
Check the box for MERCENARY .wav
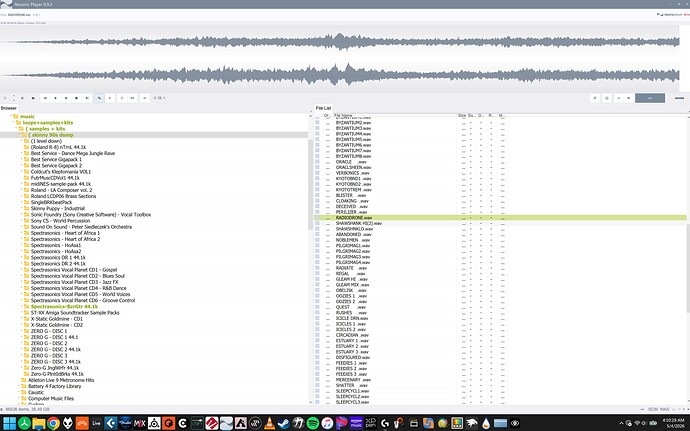(317, 379)
